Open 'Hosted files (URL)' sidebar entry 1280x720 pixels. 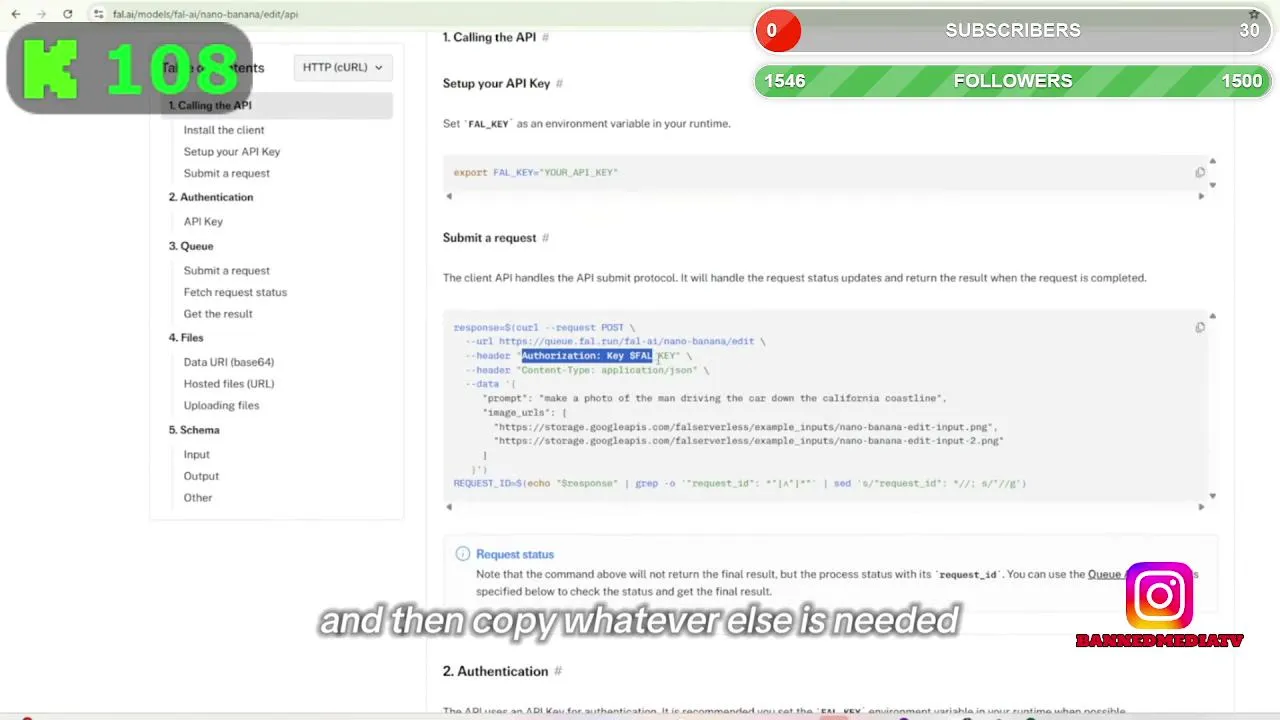229,384
